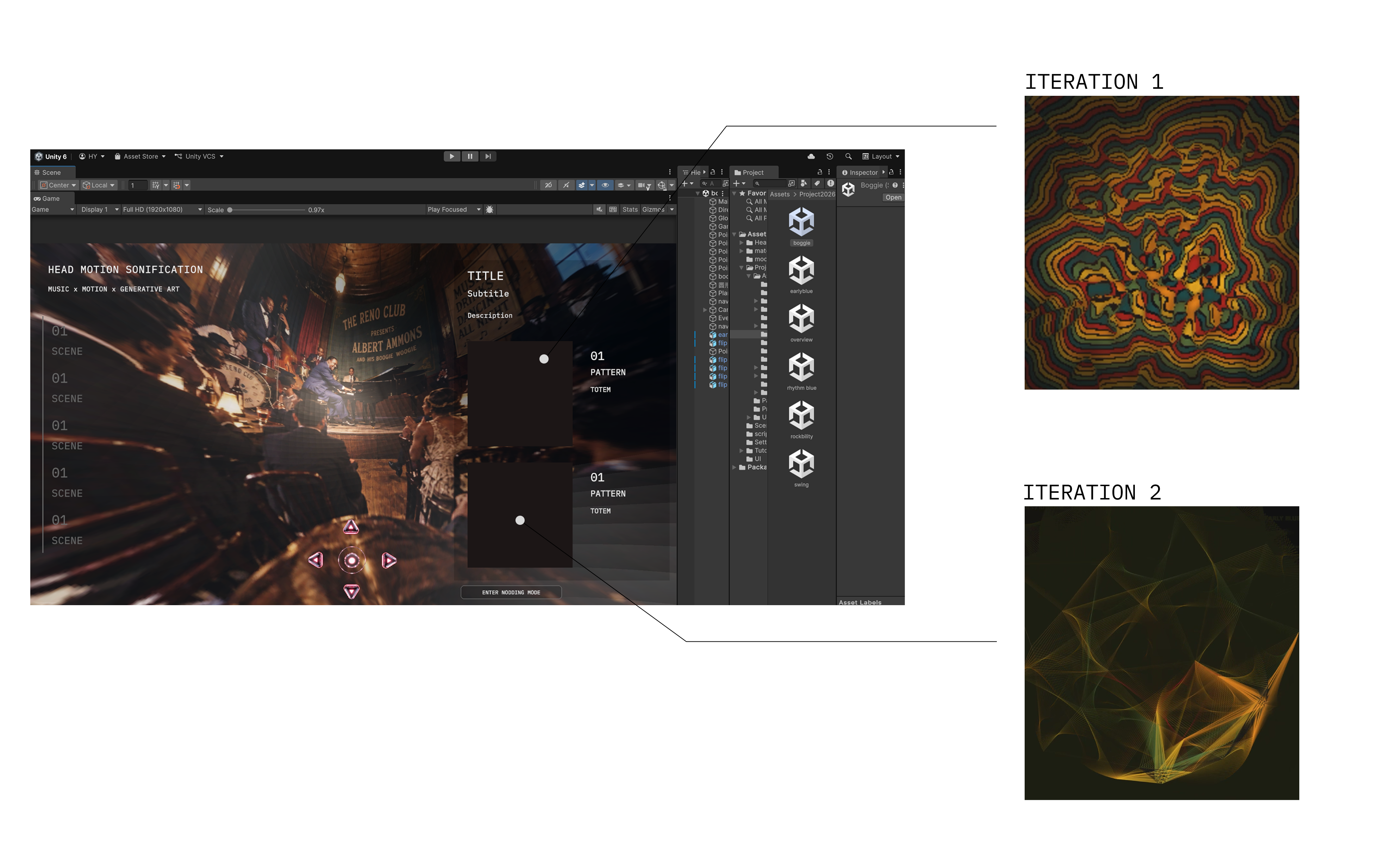Image resolution: width=1400 pixels, height=863 pixels.
Task: Open the HY account dropdown
Action: click(92, 156)
